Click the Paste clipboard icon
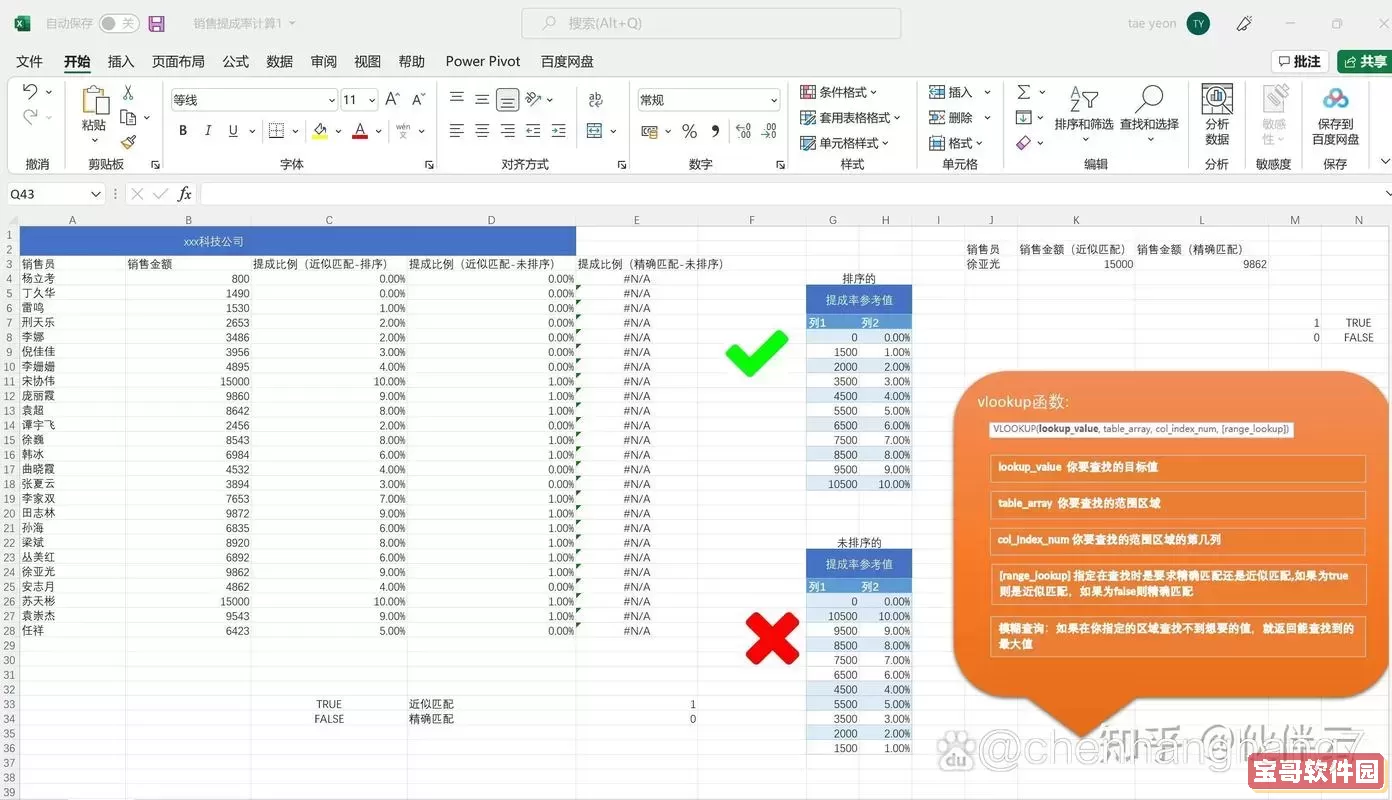 [95, 100]
